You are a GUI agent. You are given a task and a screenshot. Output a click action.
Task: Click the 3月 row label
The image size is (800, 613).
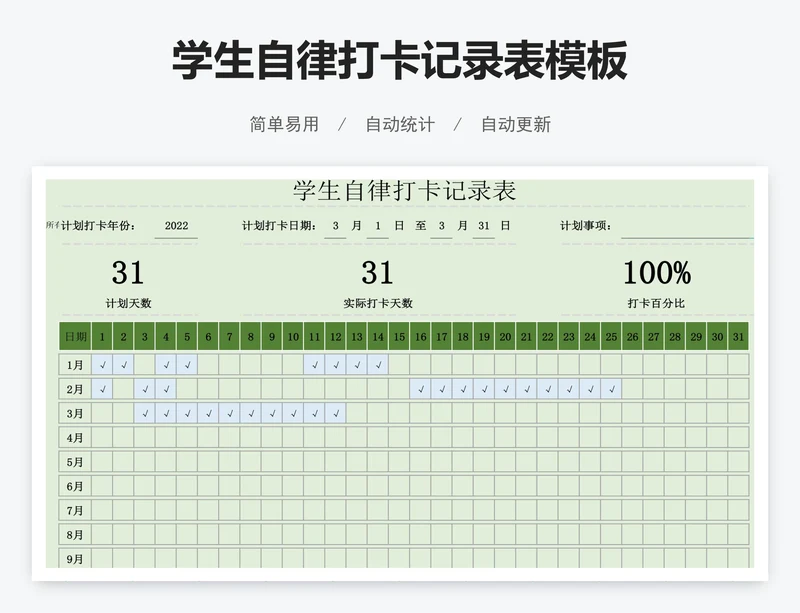tap(75, 413)
